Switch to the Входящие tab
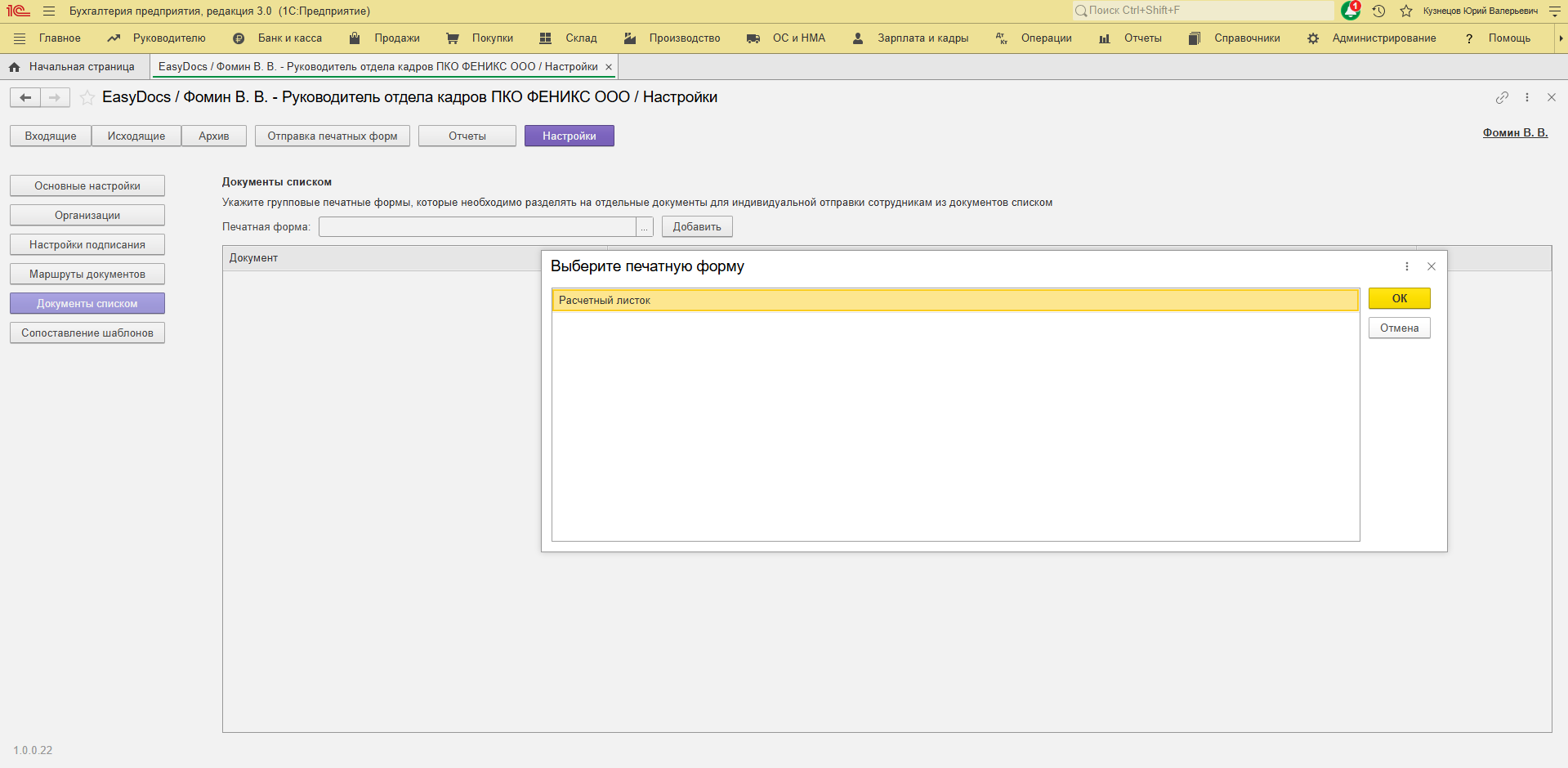This screenshot has width=1568, height=768. pos(51,136)
